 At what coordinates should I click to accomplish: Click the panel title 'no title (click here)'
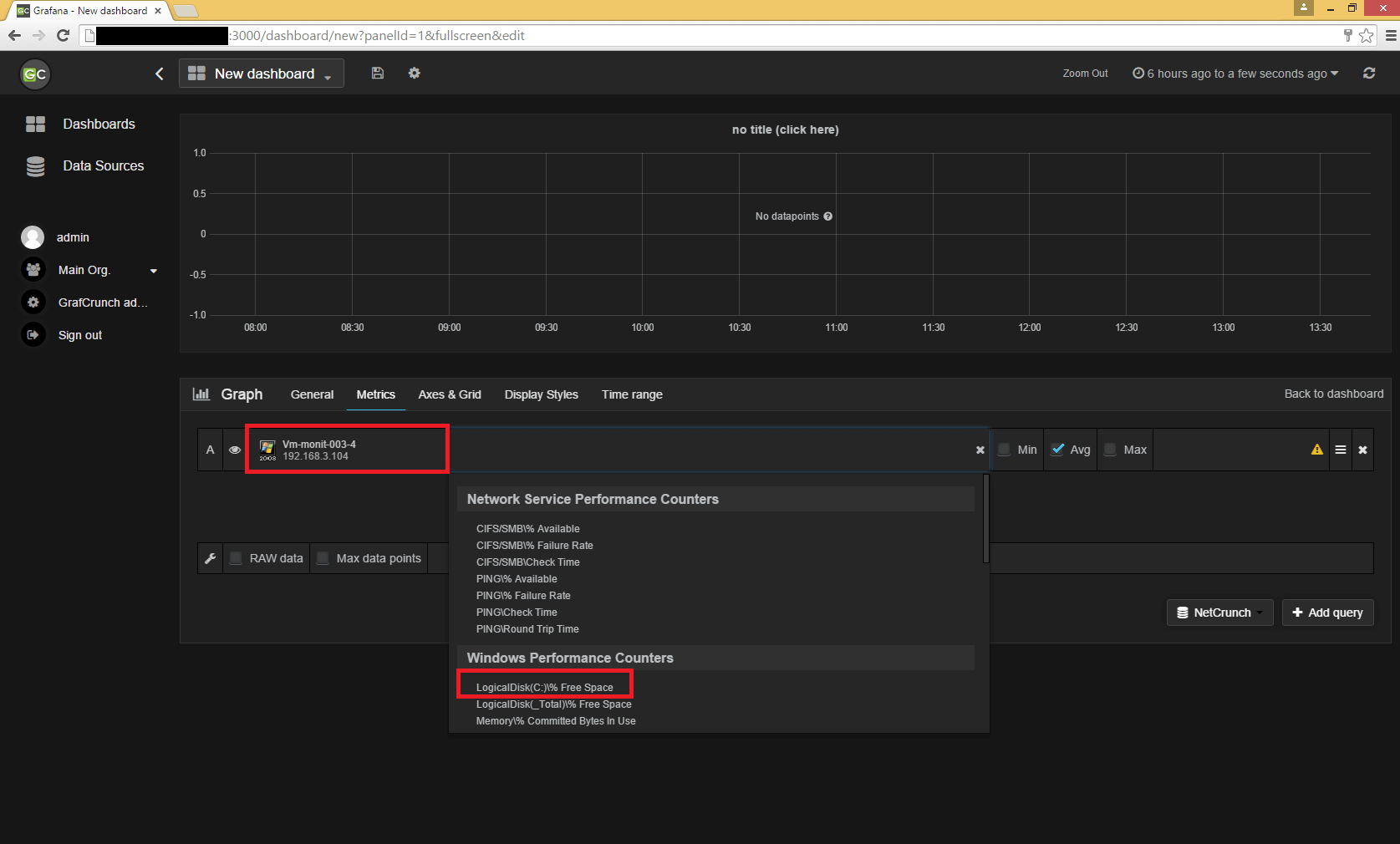click(786, 130)
